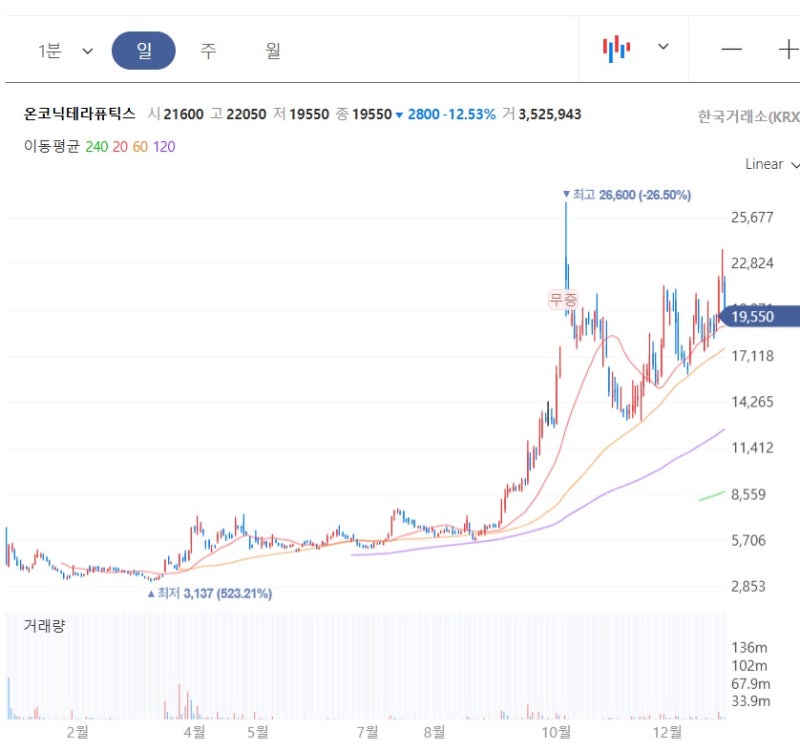Zoom in the chart with plus button

pos(788,49)
